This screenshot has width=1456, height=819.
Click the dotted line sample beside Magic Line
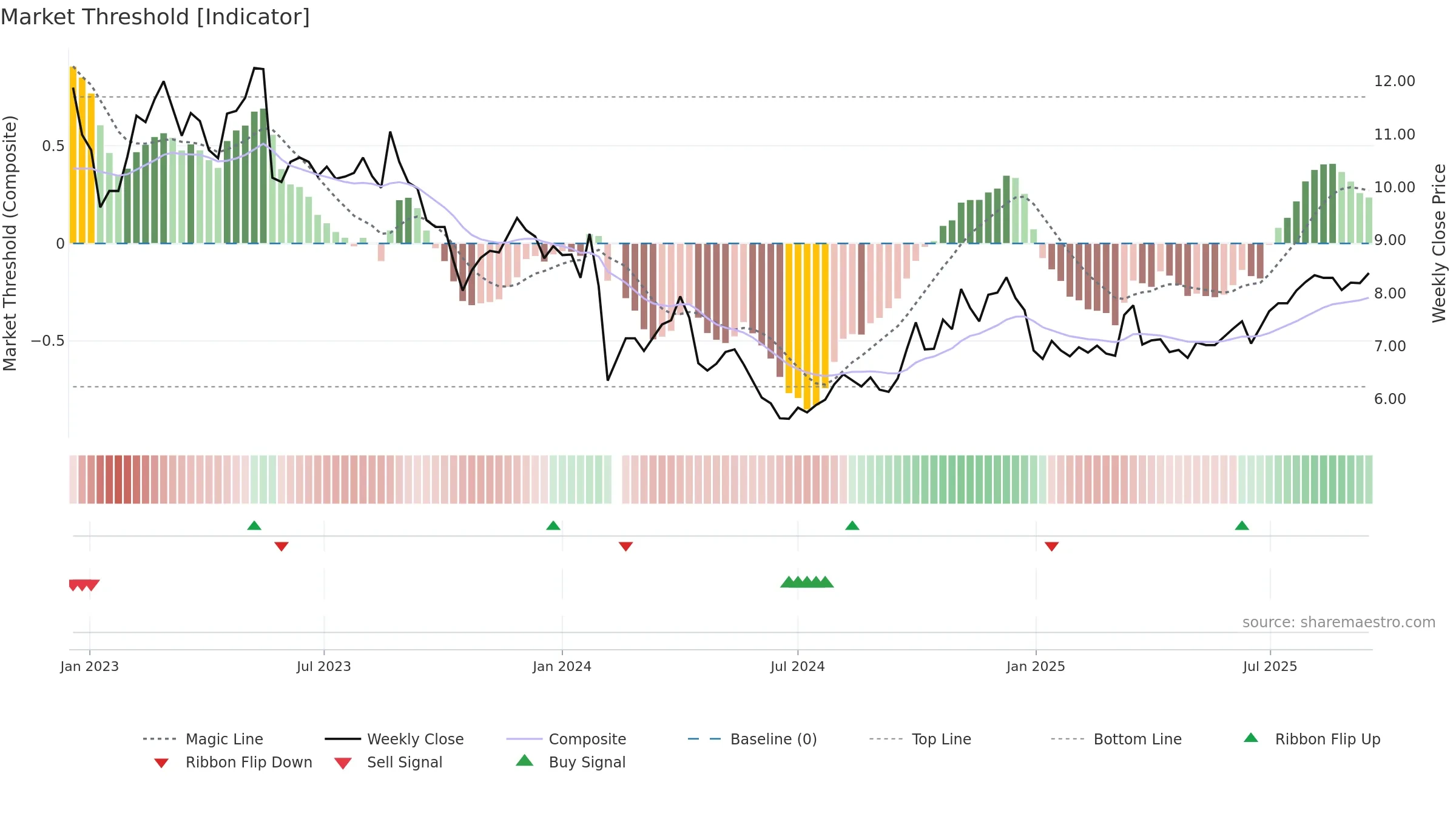point(160,739)
